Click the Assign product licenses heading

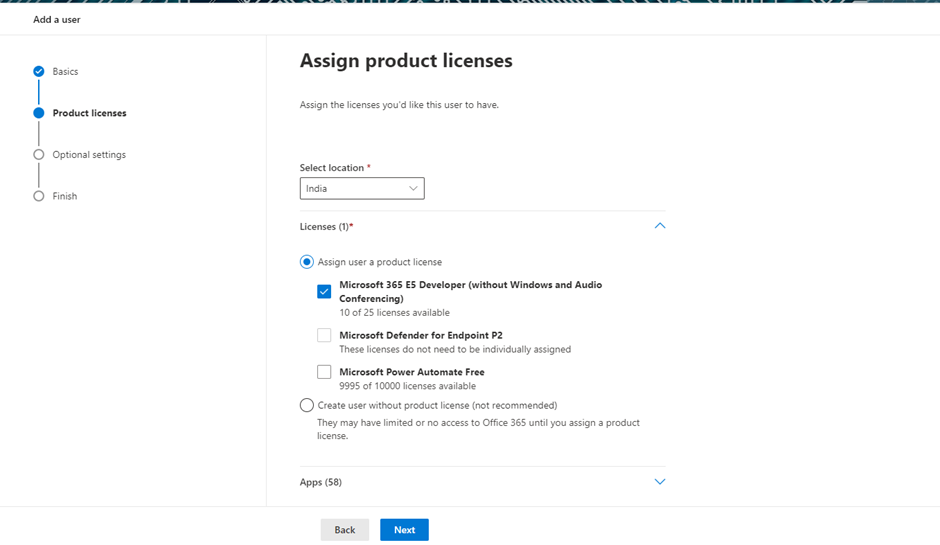point(406,61)
